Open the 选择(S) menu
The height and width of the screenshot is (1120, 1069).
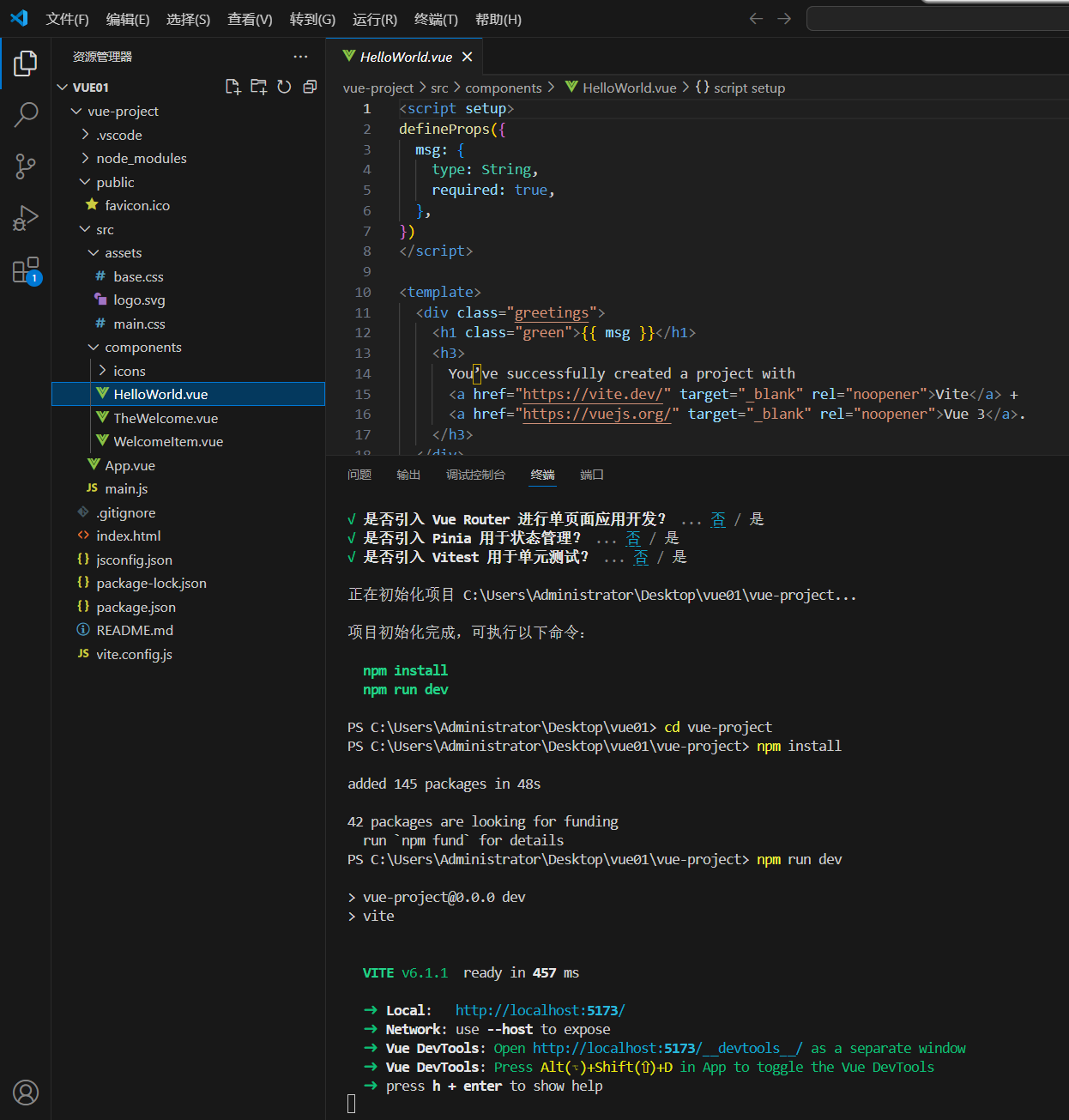188,19
